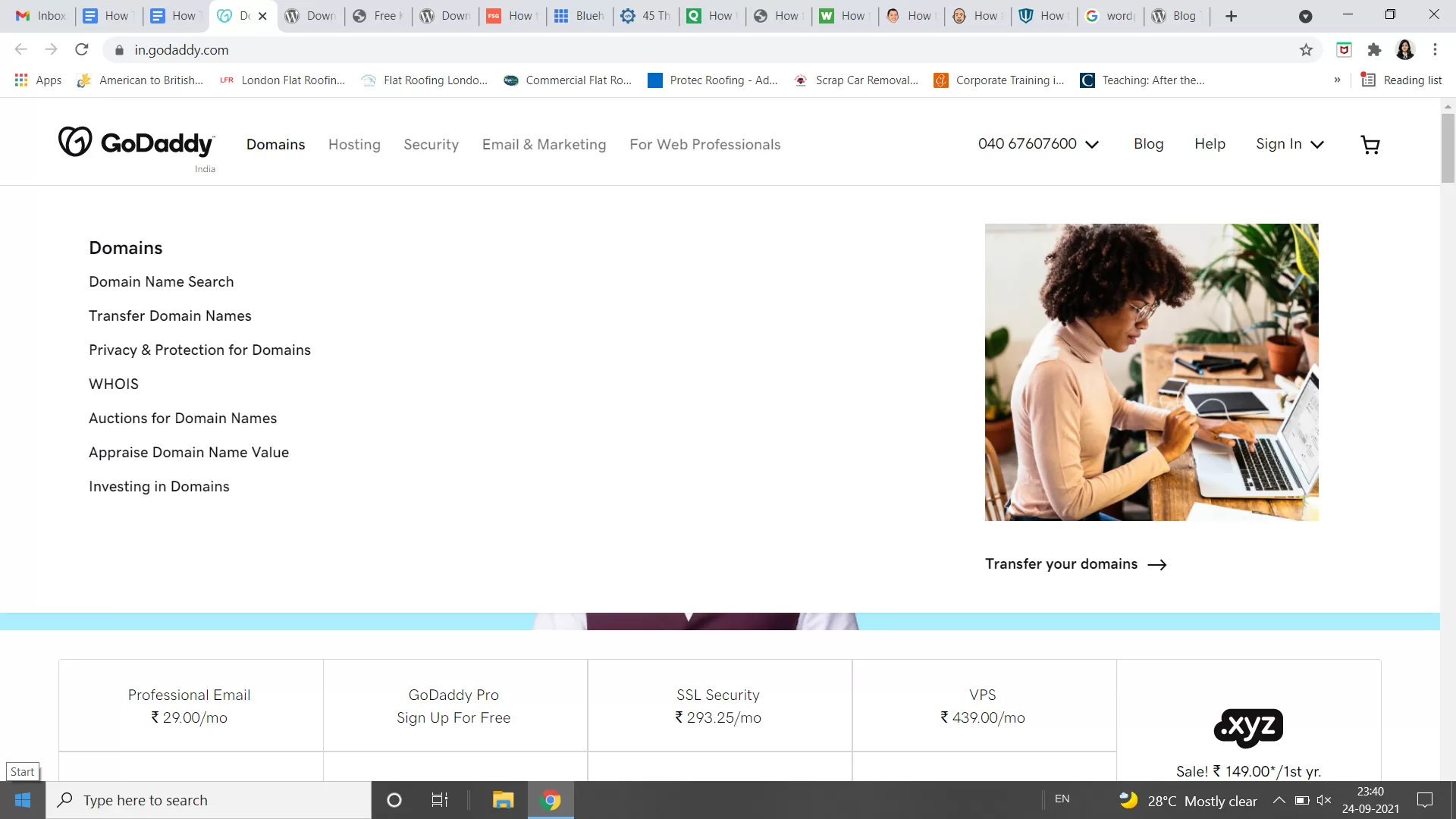The image size is (1456, 819).
Task: Expand the Sign In dropdown
Action: pyautogui.click(x=1289, y=144)
